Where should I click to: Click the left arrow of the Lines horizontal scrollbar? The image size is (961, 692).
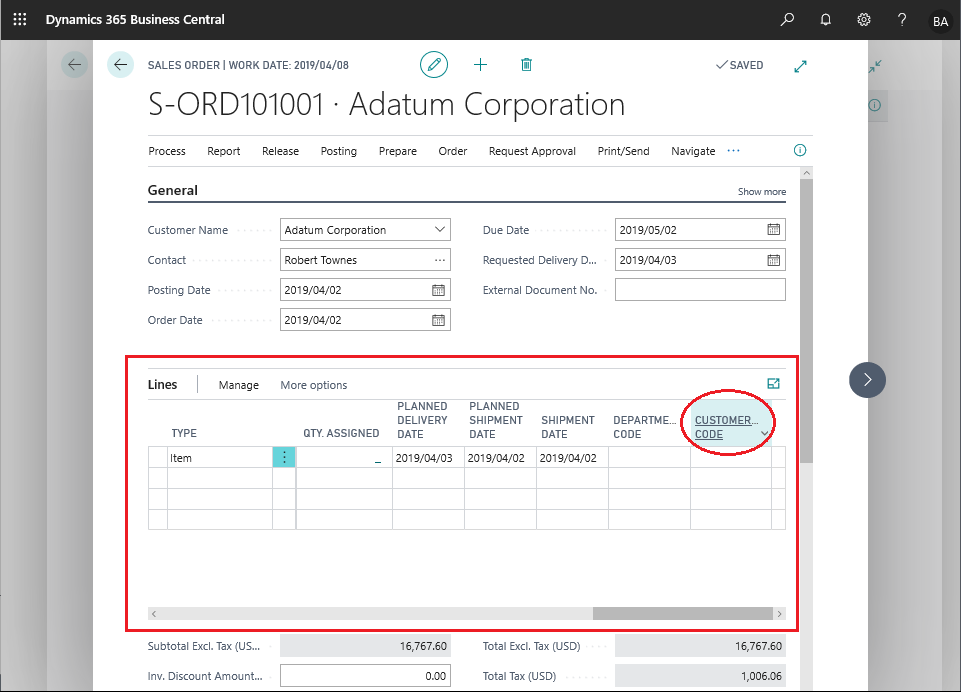[154, 614]
